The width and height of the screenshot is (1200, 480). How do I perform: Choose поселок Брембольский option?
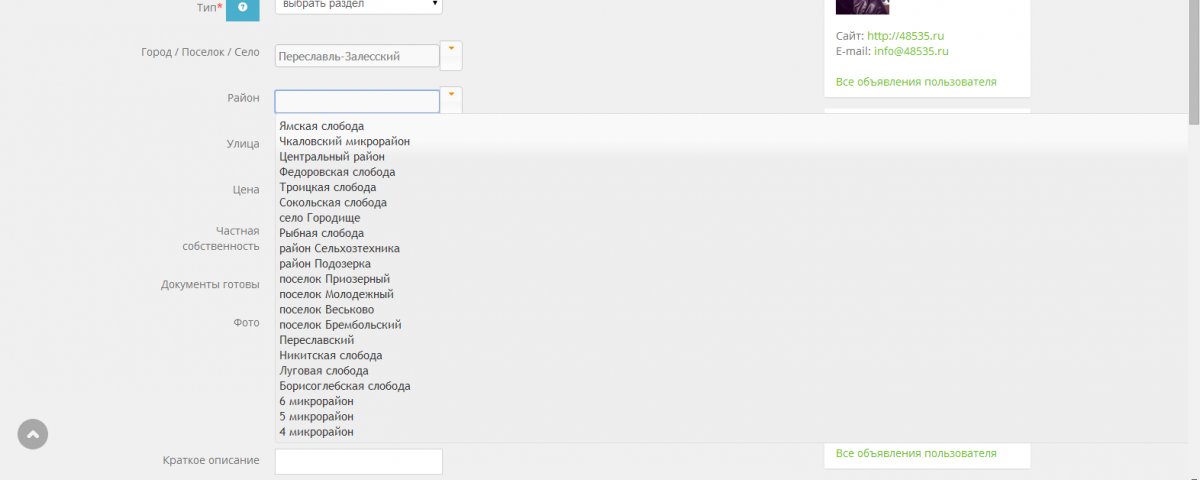[x=340, y=325]
